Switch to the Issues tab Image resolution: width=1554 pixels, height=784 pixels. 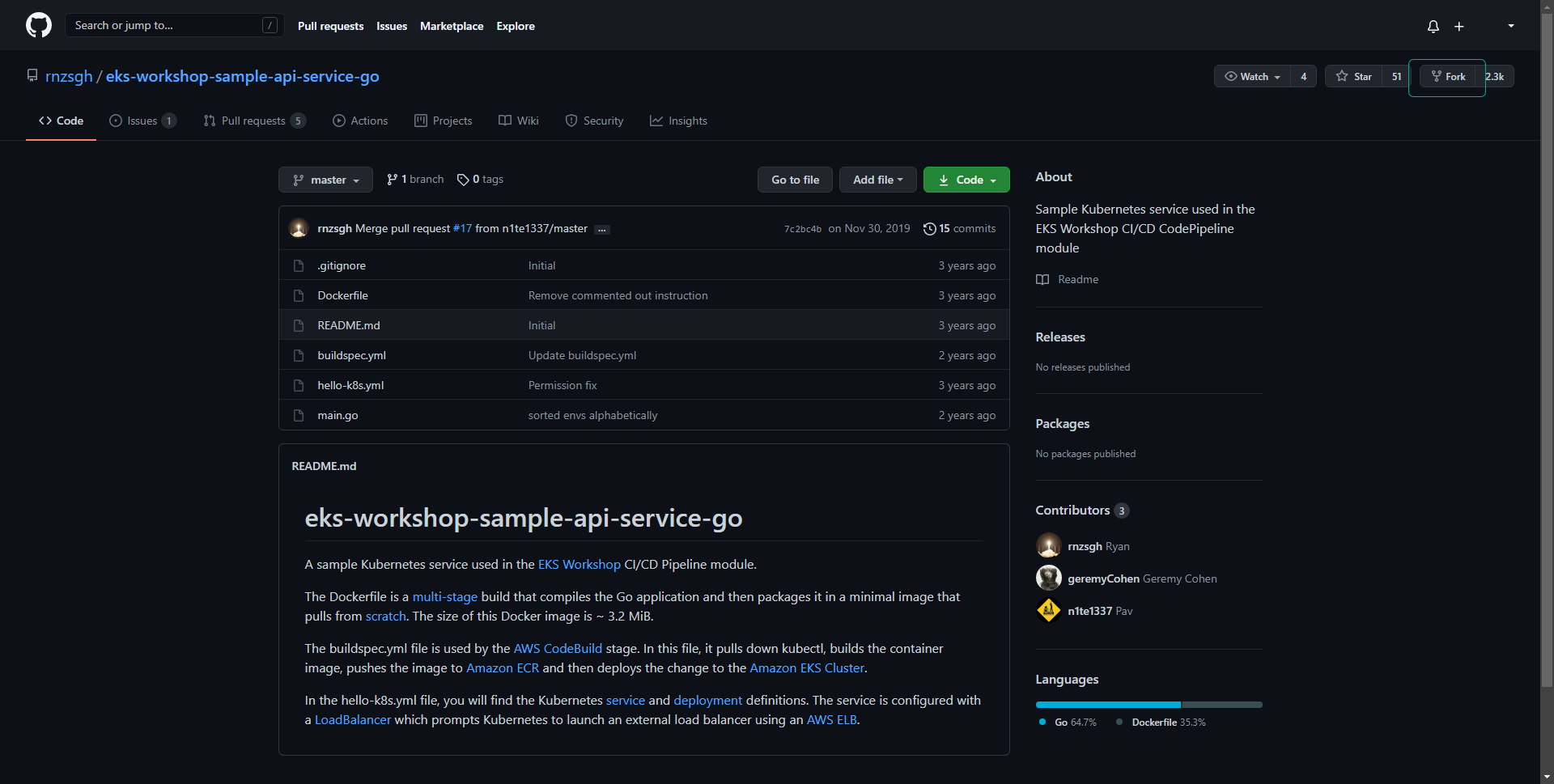coord(142,121)
